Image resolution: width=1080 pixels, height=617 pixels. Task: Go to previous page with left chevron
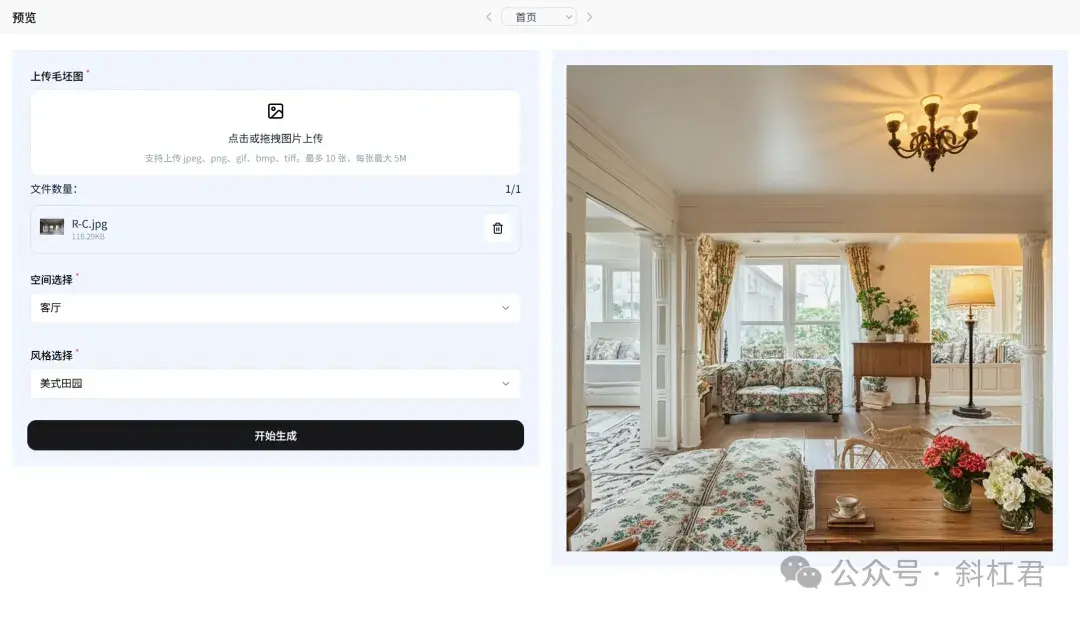489,17
